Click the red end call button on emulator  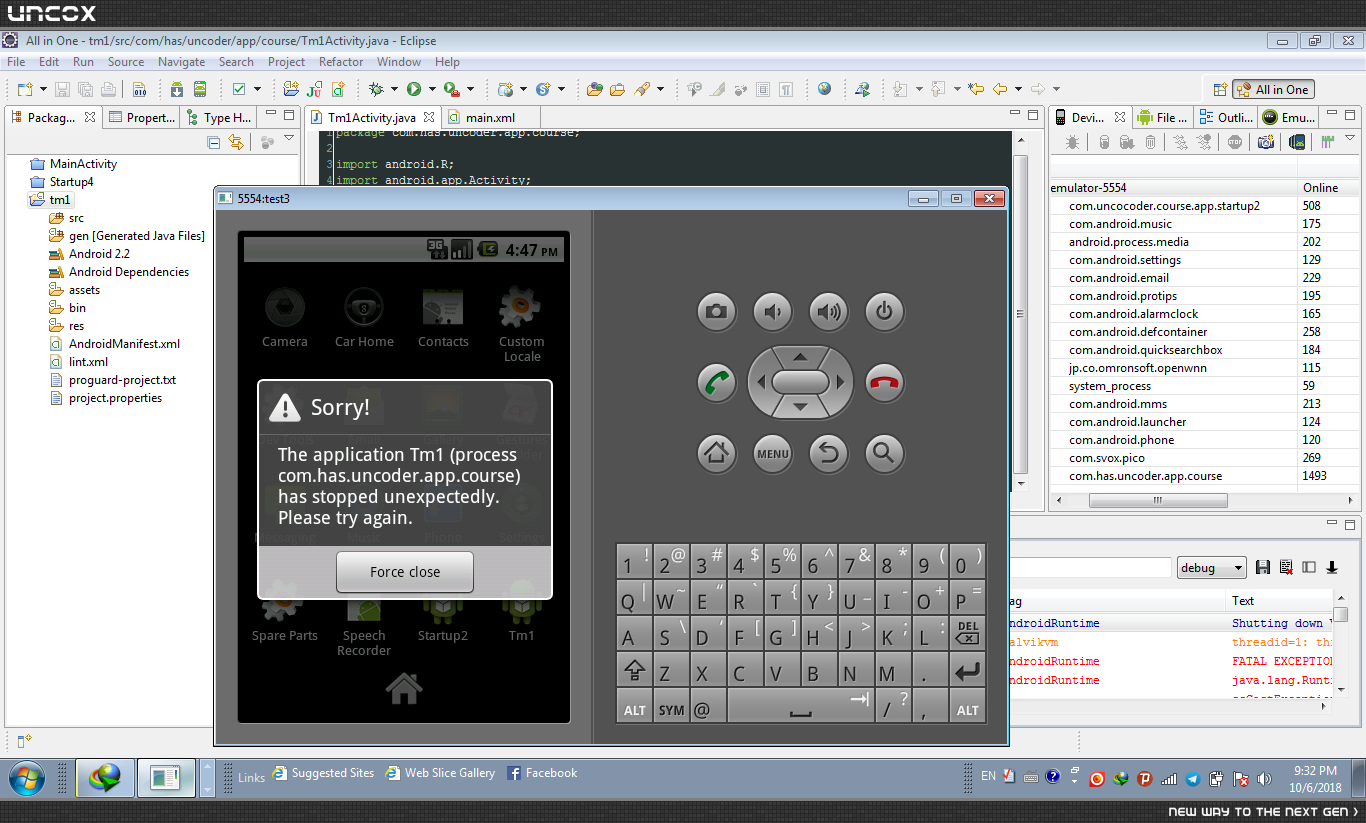pos(884,382)
